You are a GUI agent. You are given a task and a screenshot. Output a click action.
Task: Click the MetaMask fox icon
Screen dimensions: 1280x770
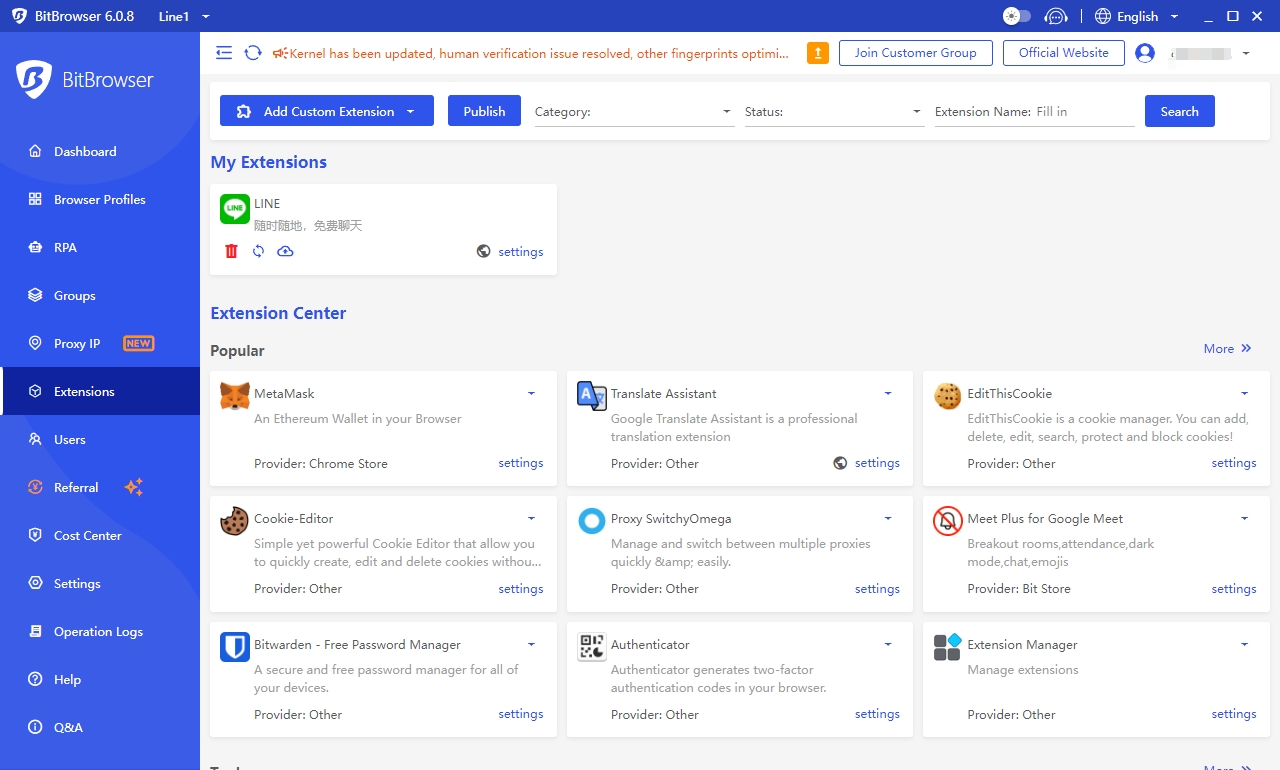[235, 396]
